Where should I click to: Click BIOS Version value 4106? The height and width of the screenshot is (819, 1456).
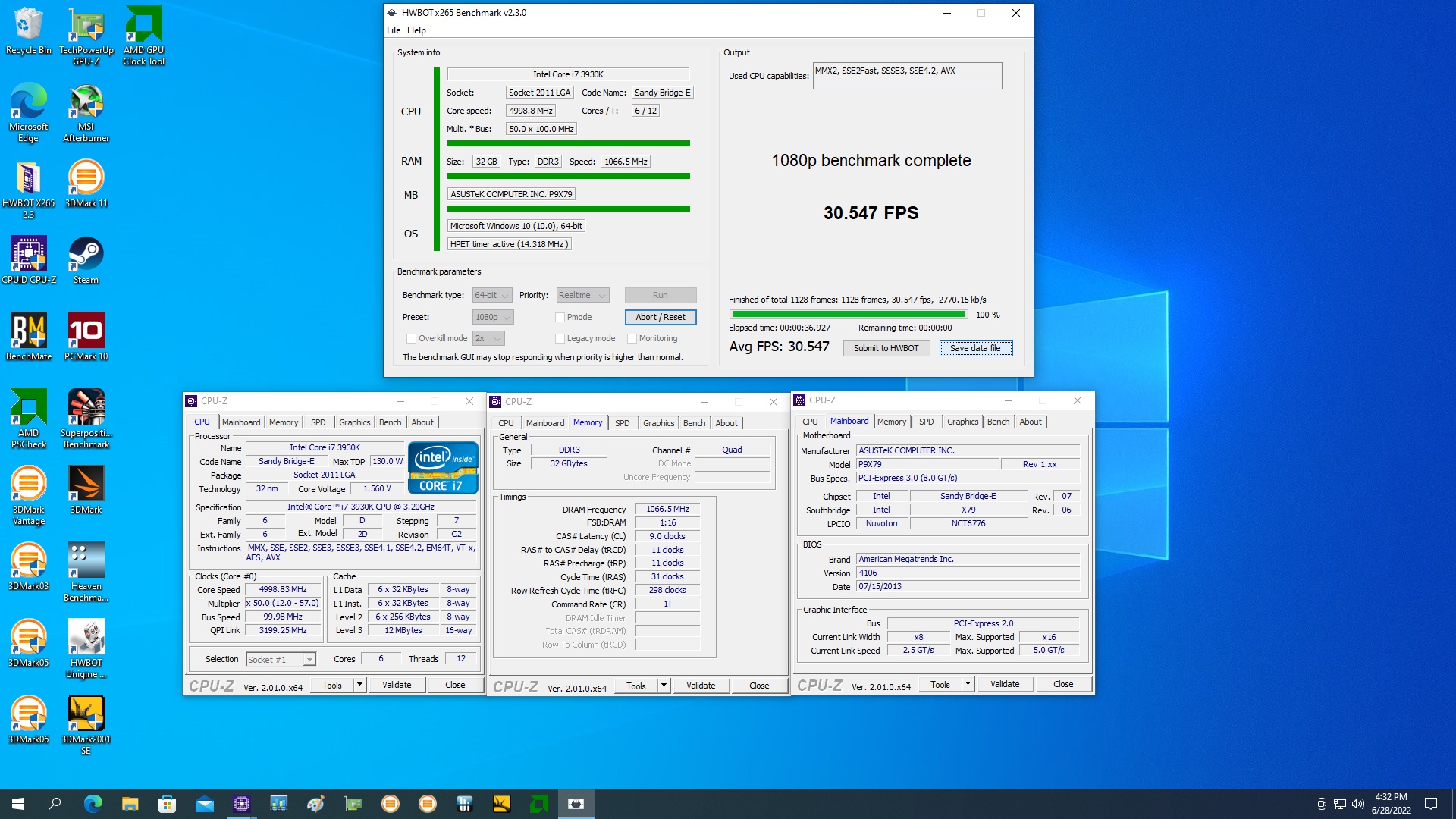(968, 573)
